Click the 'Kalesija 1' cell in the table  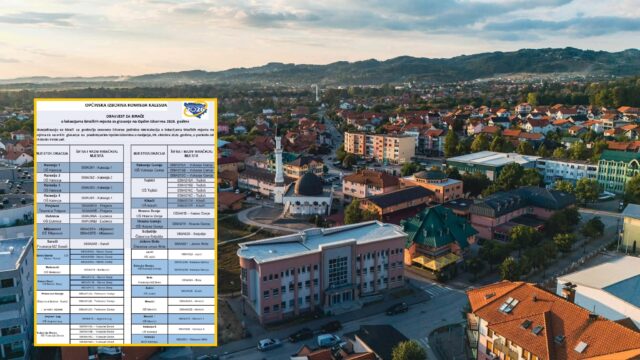click(x=53, y=167)
